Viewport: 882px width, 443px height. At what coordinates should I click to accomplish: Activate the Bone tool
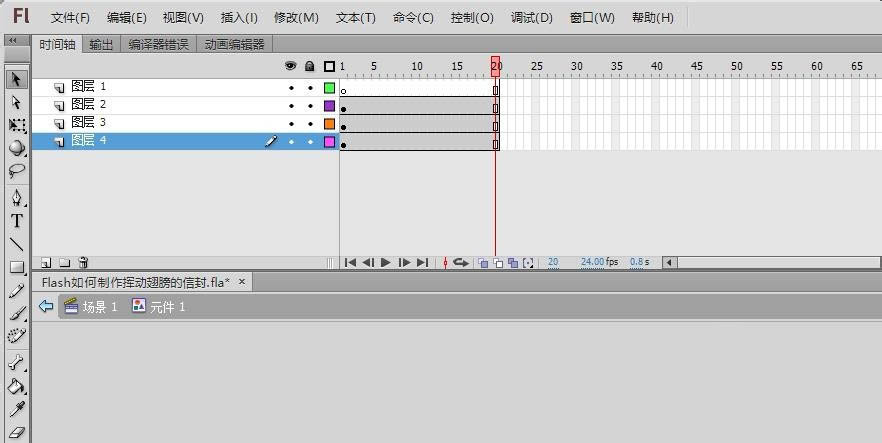[16, 362]
